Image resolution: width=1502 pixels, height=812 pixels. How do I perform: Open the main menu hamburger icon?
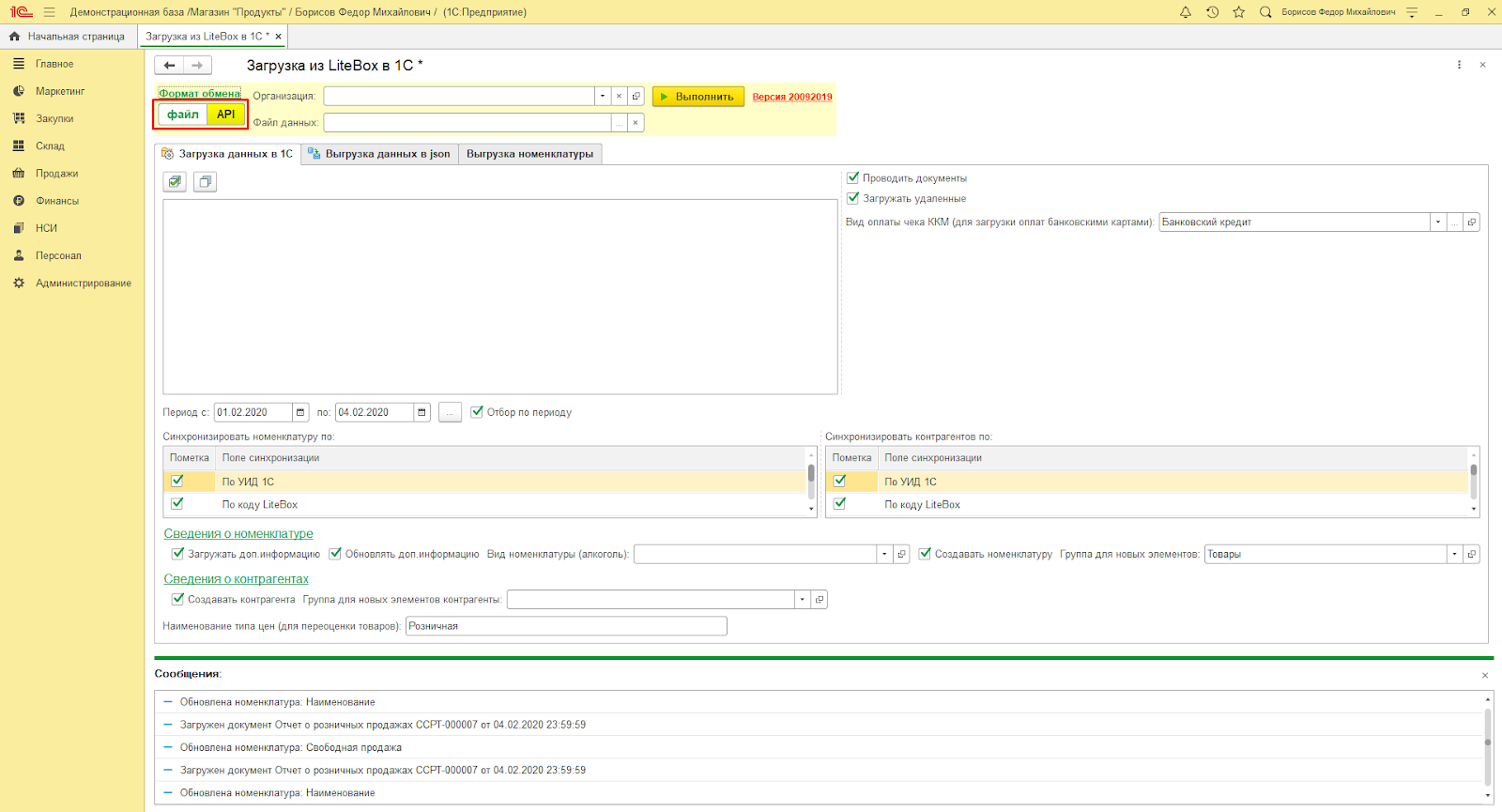49,12
